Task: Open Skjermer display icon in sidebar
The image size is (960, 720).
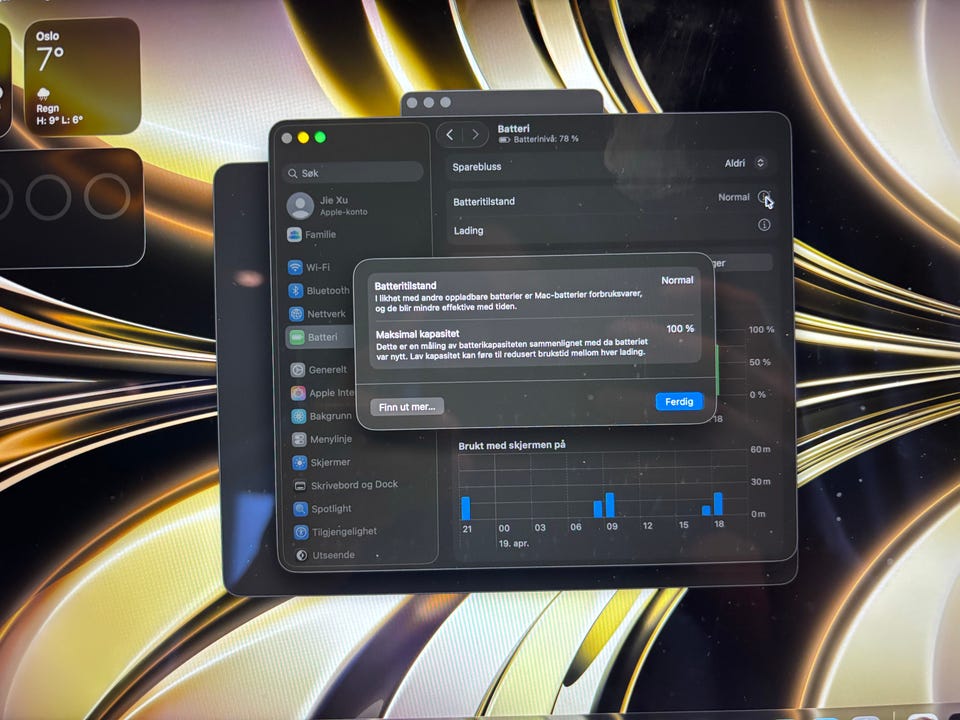Action: [300, 462]
